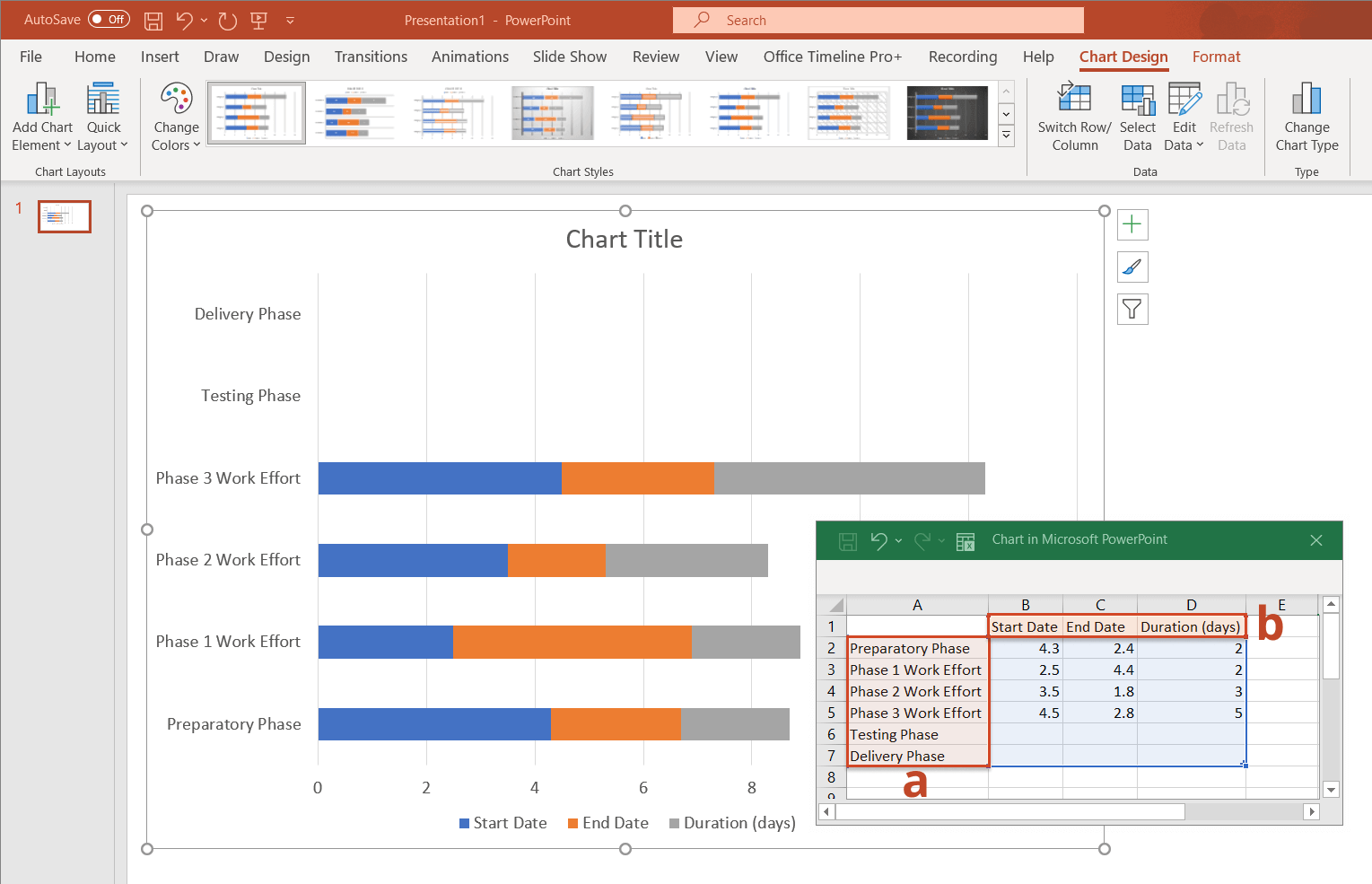The image size is (1372, 884).
Task: Toggle the AutoSave switch
Action: pos(109,20)
